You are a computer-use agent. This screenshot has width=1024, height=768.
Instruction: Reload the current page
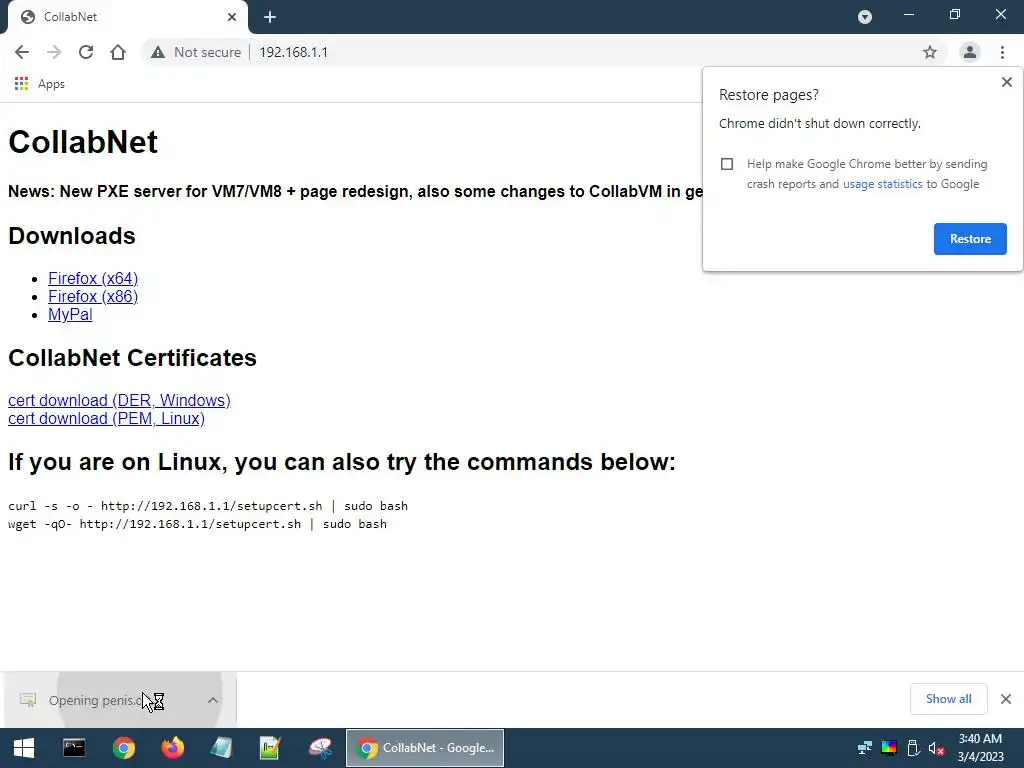click(86, 52)
